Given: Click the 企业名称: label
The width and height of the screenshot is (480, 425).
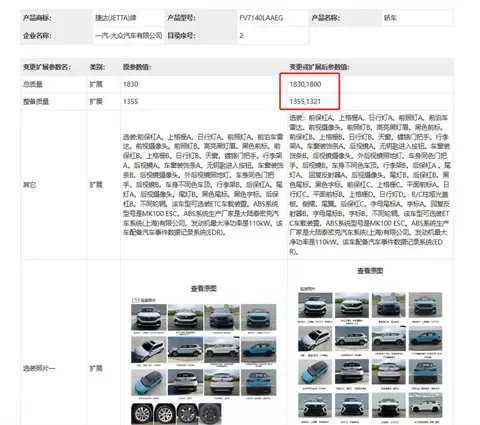Looking at the screenshot, I should pyautogui.click(x=37, y=35).
